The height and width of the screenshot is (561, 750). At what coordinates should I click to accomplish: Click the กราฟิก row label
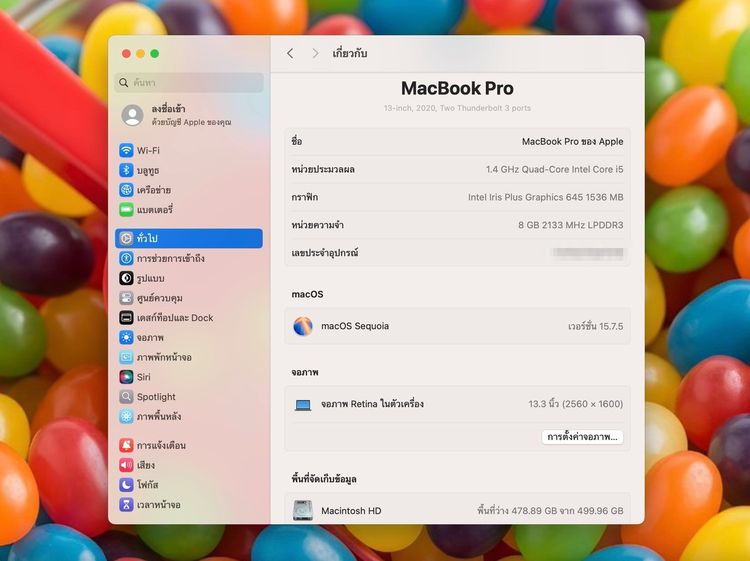[305, 197]
